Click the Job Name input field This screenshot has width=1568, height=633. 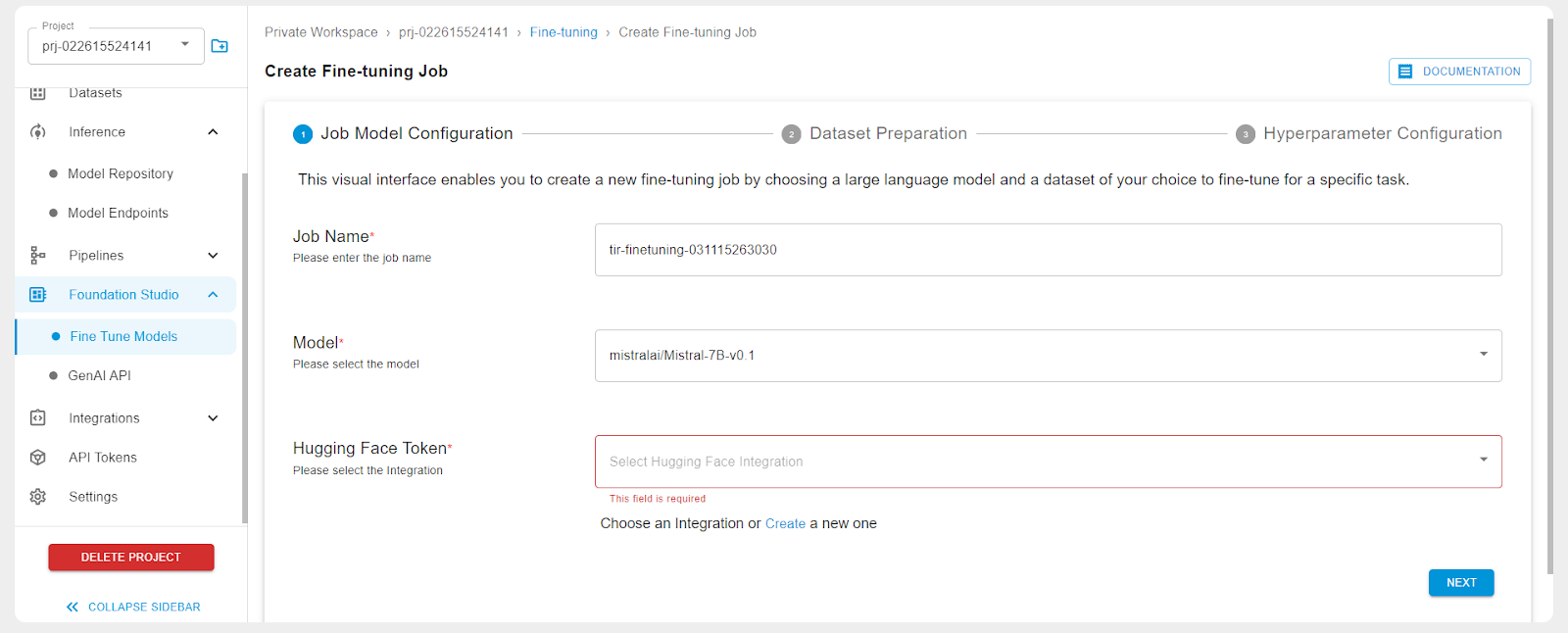tap(1048, 250)
